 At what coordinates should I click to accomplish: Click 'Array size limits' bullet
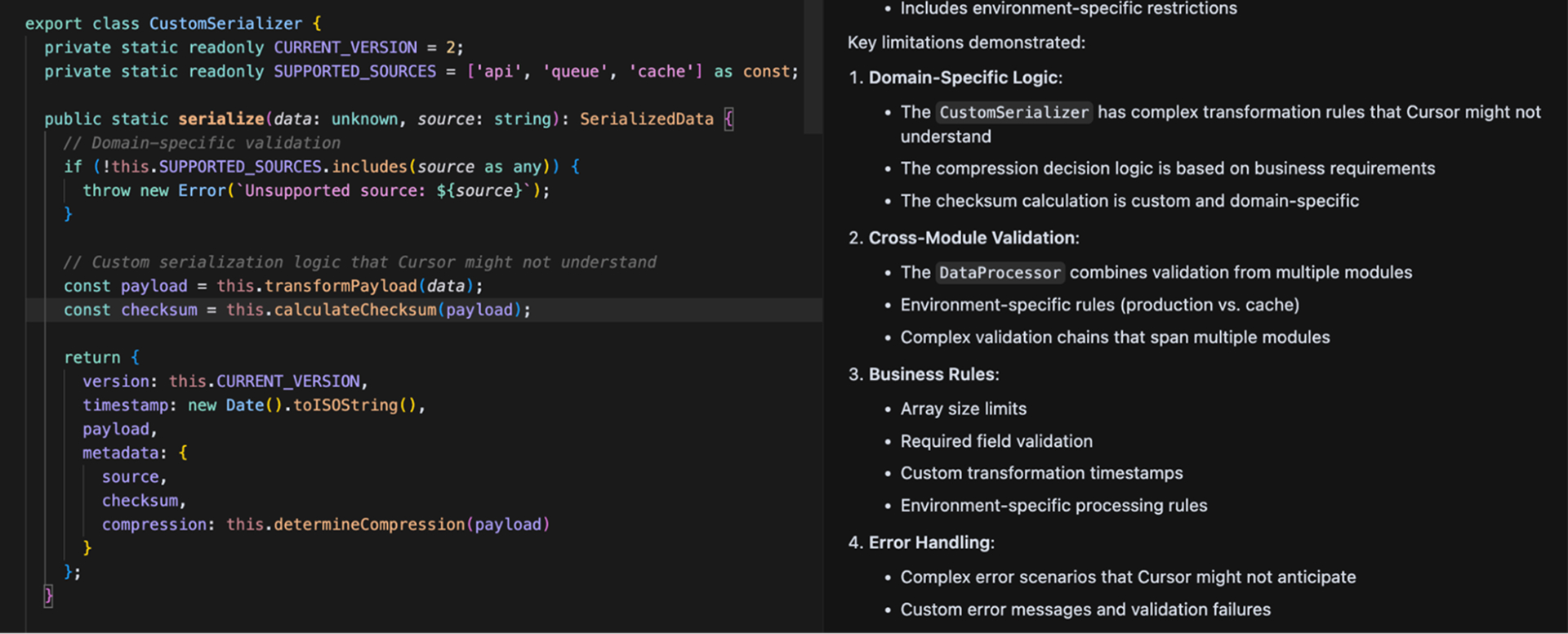[963, 409]
